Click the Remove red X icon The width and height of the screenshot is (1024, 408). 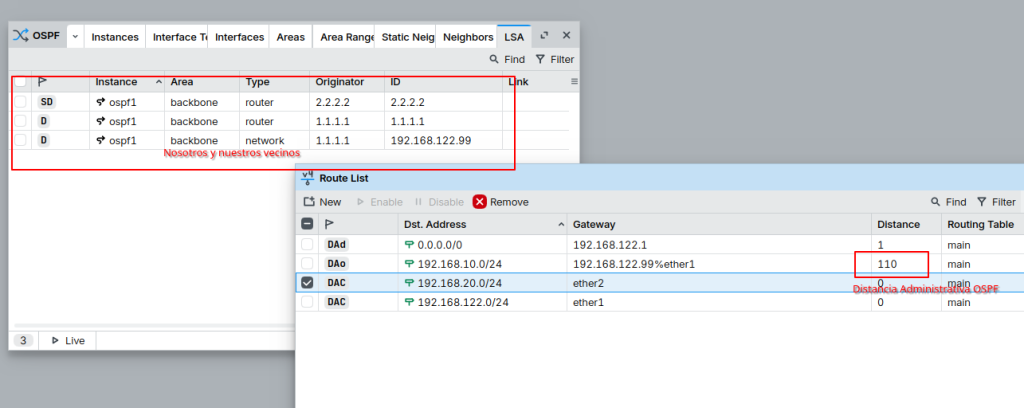(x=480, y=202)
